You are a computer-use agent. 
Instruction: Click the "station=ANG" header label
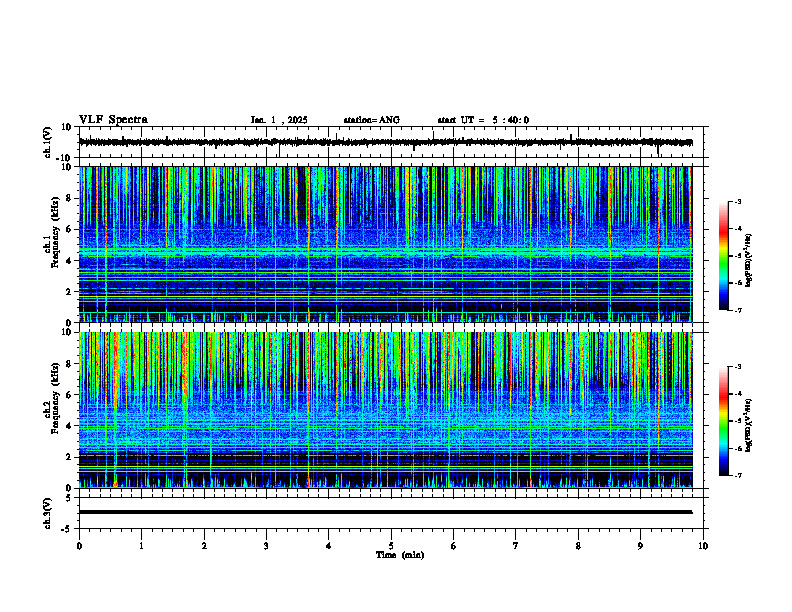(x=371, y=120)
